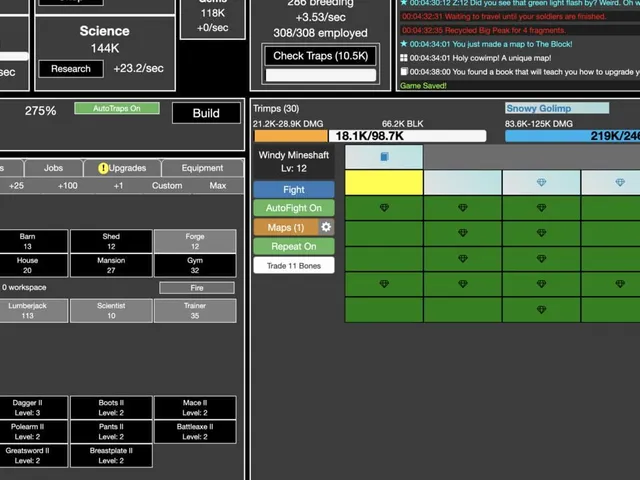Click the '308/308 employed' text
640x480 pixels.
(320, 33)
